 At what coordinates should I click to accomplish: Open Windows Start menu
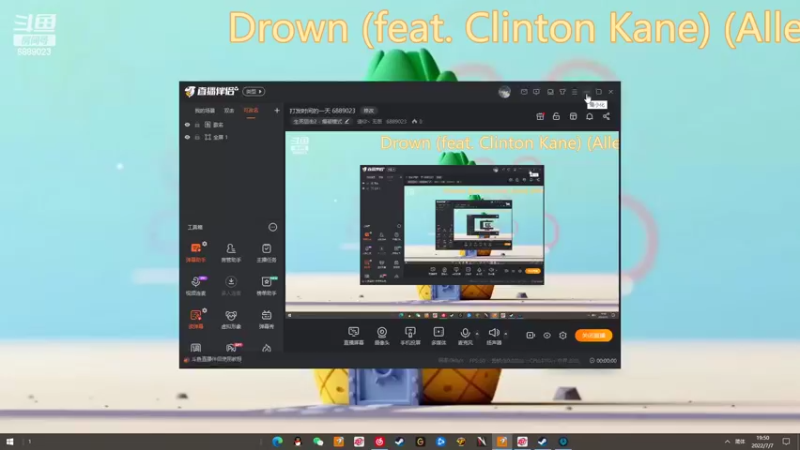(10, 441)
